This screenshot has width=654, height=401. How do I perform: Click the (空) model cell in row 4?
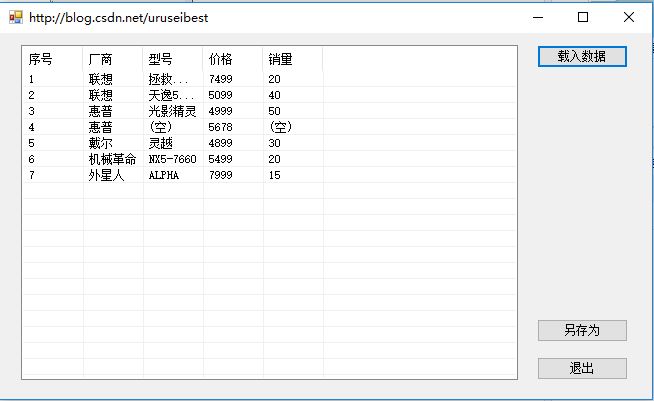tap(161, 127)
